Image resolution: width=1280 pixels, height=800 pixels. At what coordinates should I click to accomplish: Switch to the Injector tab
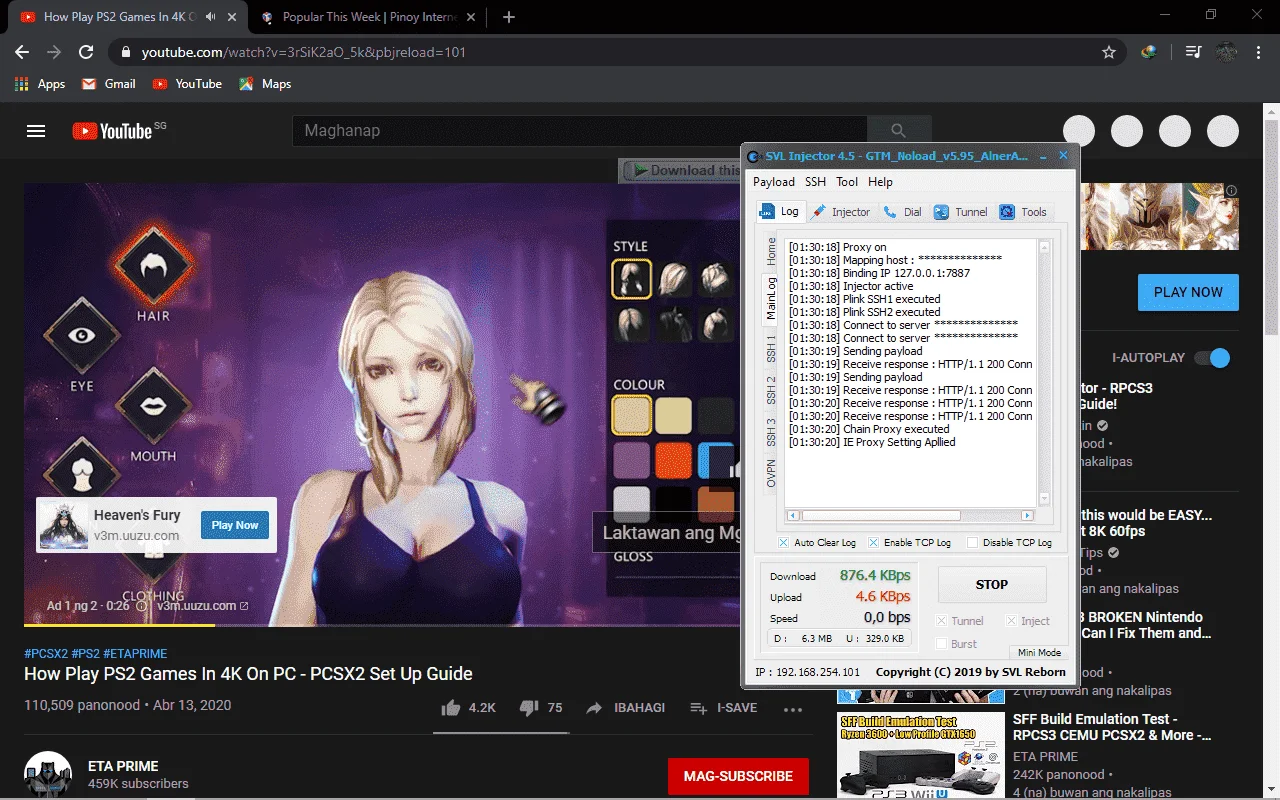[841, 212]
